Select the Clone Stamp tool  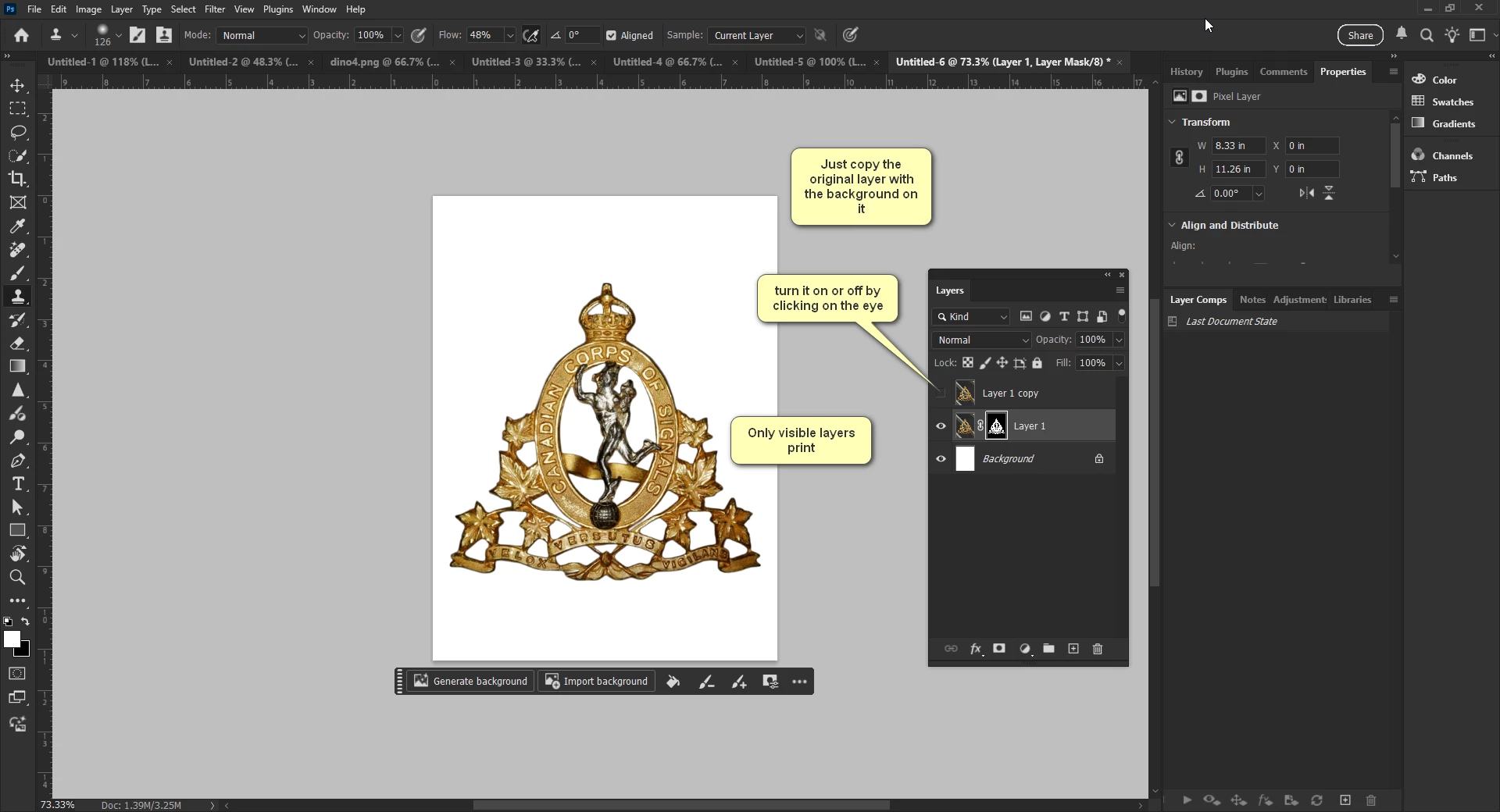coord(17,296)
